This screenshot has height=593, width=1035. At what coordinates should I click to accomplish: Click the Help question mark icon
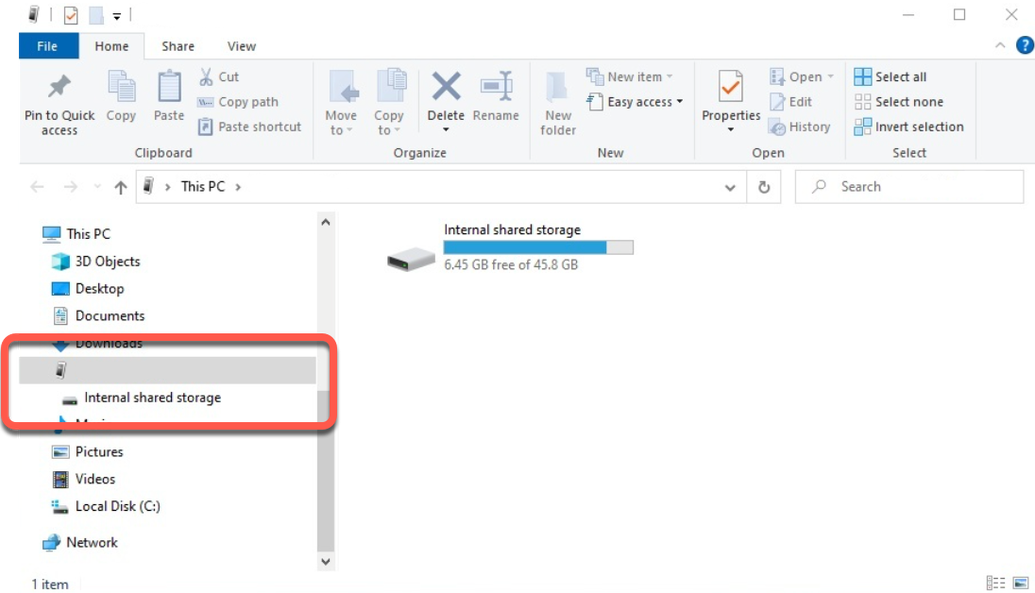1023,46
